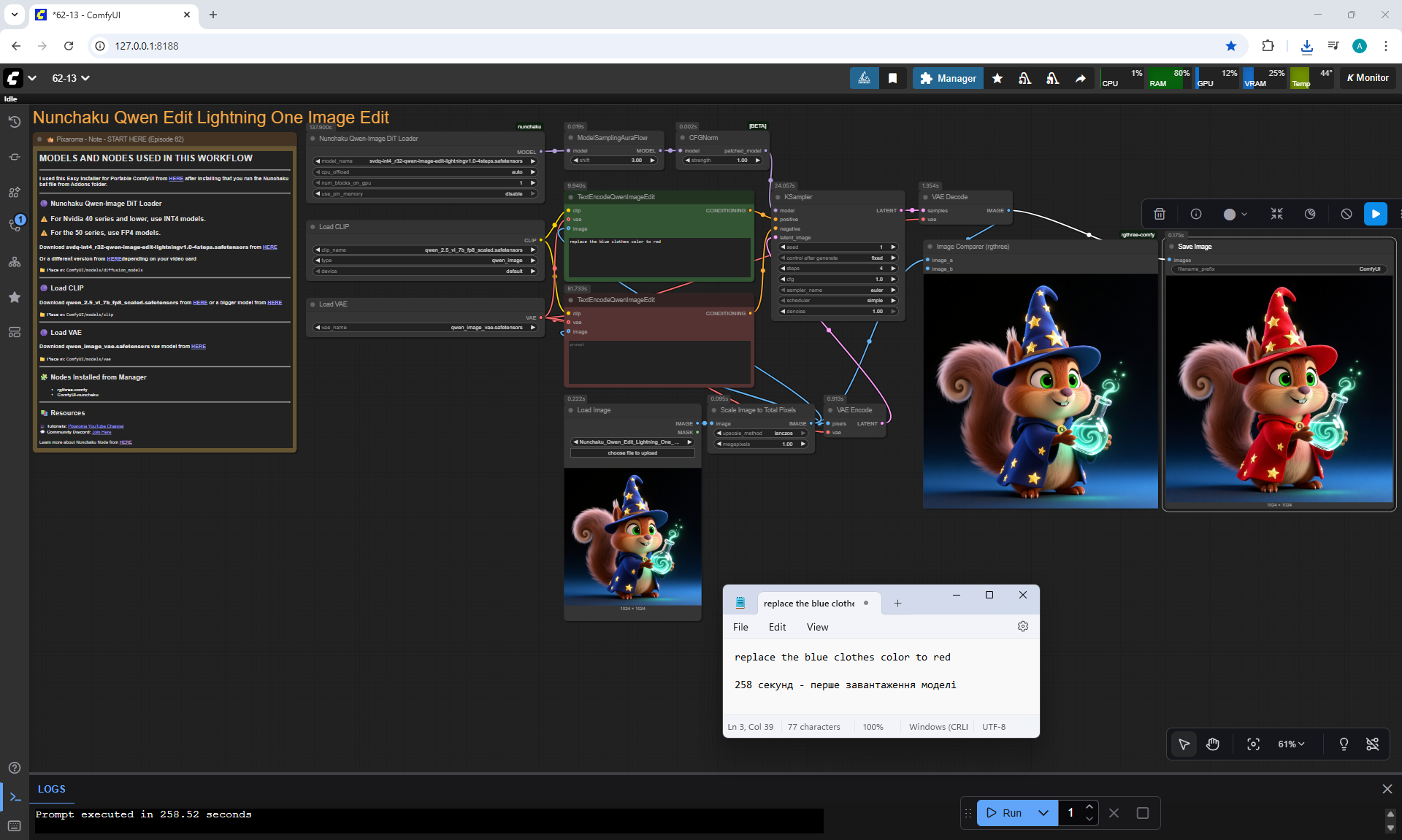Toggle the lightbulb focus mode icon
This screenshot has width=1402, height=840.
click(1343, 744)
